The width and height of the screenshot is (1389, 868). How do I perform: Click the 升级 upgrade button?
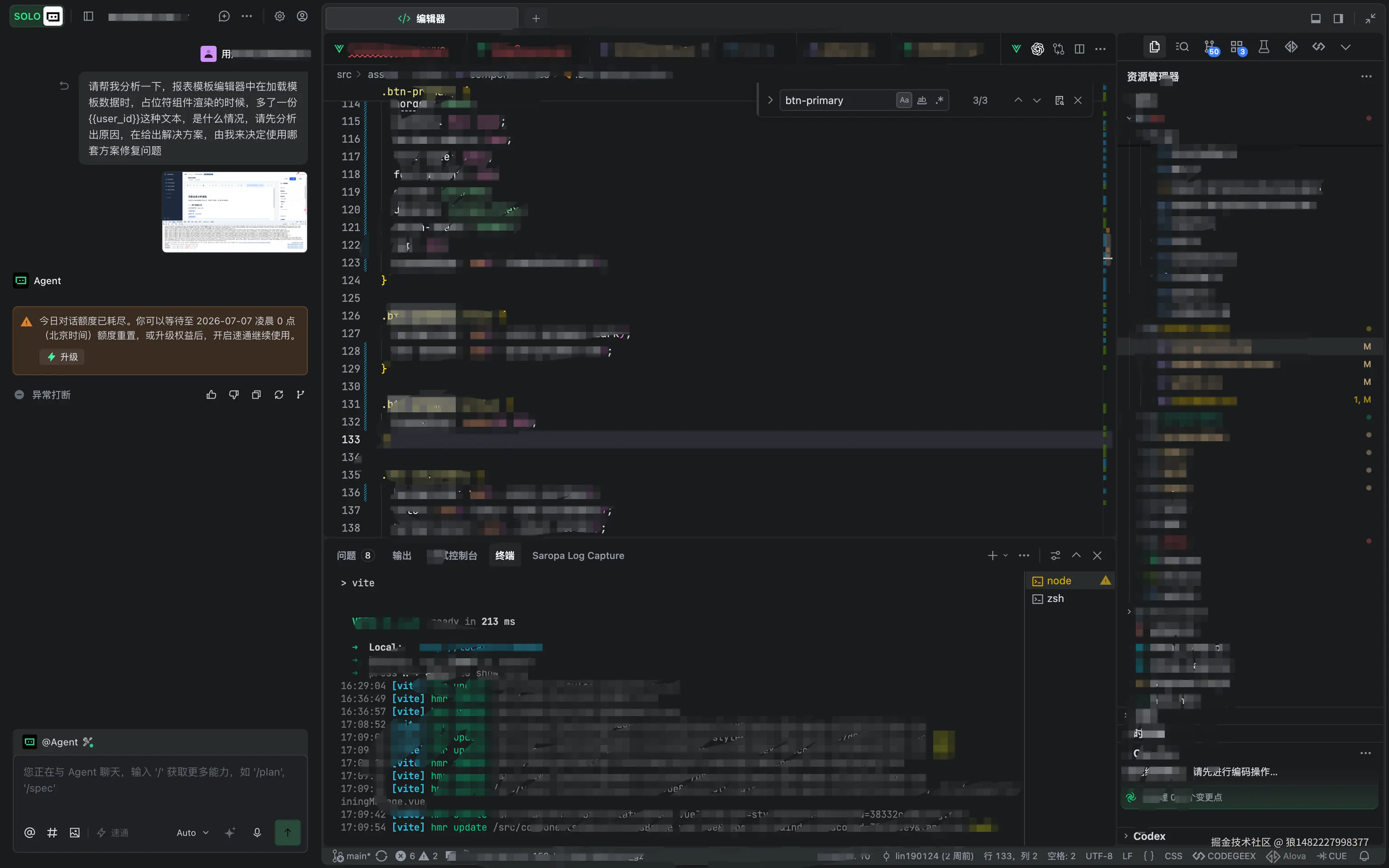pyautogui.click(x=63, y=356)
